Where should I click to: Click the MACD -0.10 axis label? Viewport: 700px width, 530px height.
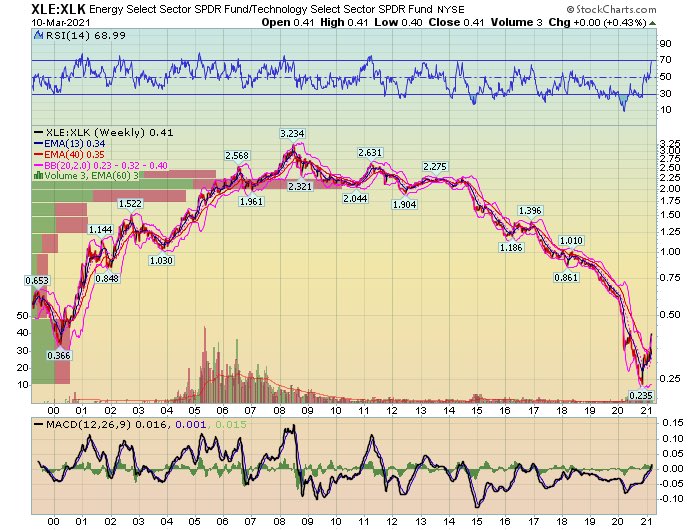[x=671, y=499]
